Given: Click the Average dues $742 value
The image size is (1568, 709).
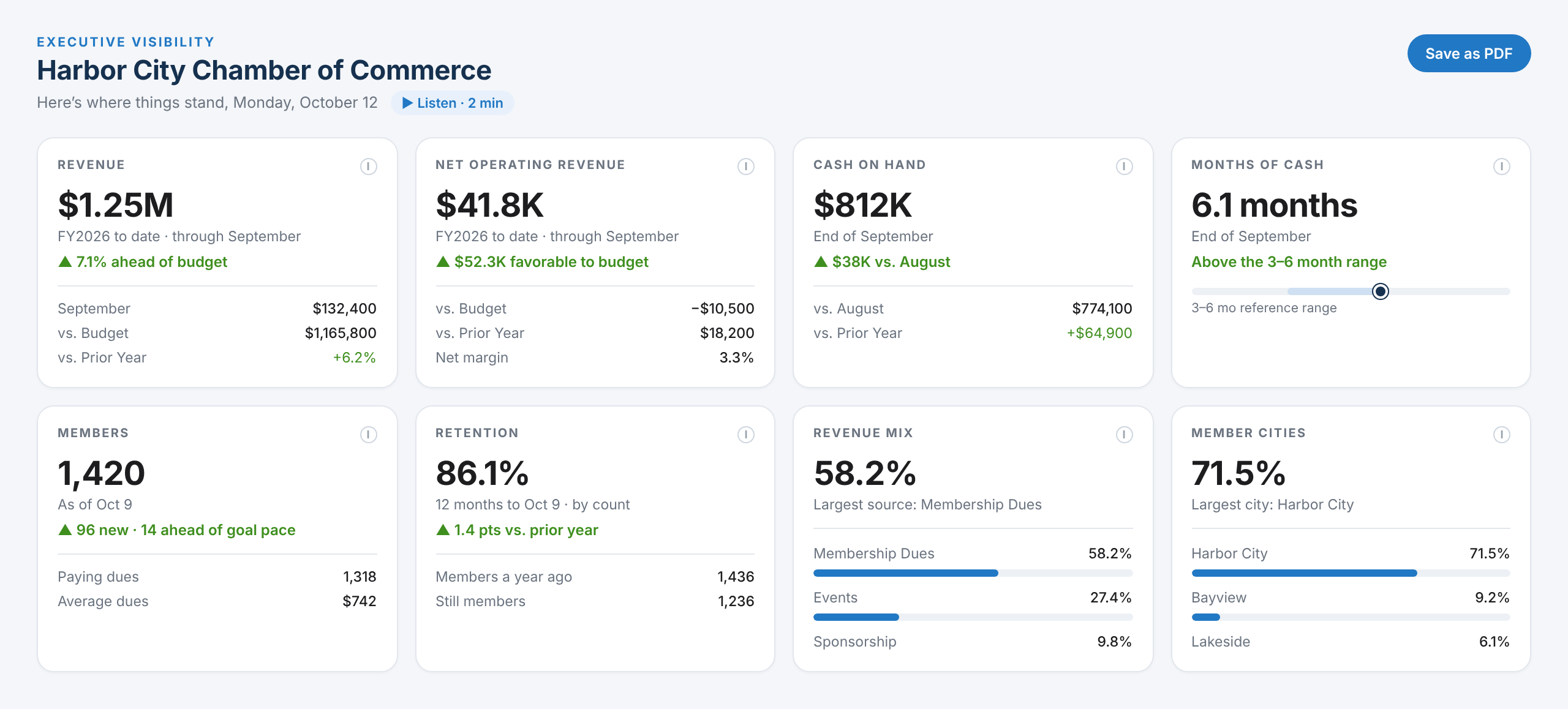Looking at the screenshot, I should 360,601.
